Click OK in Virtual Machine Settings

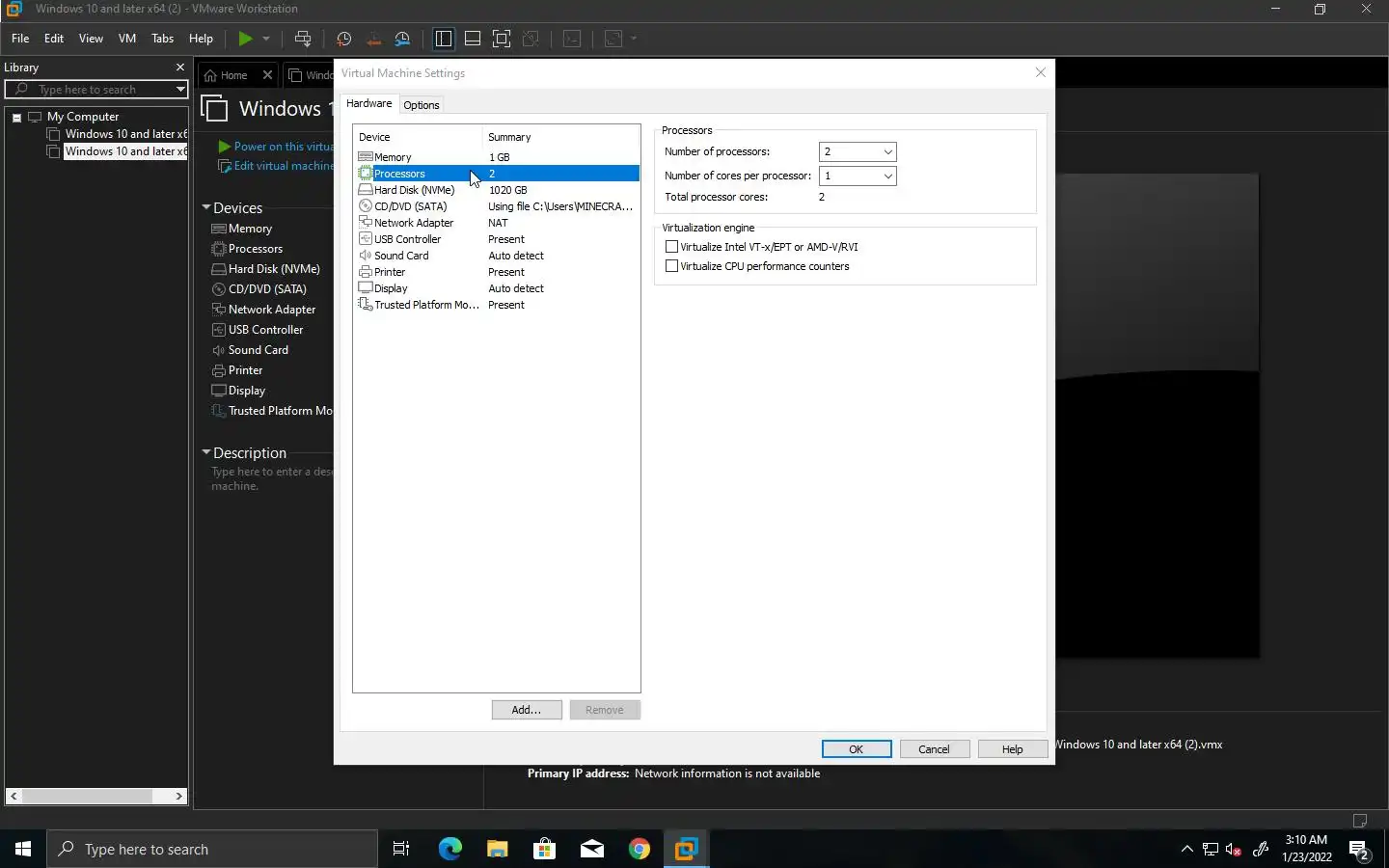(857, 749)
